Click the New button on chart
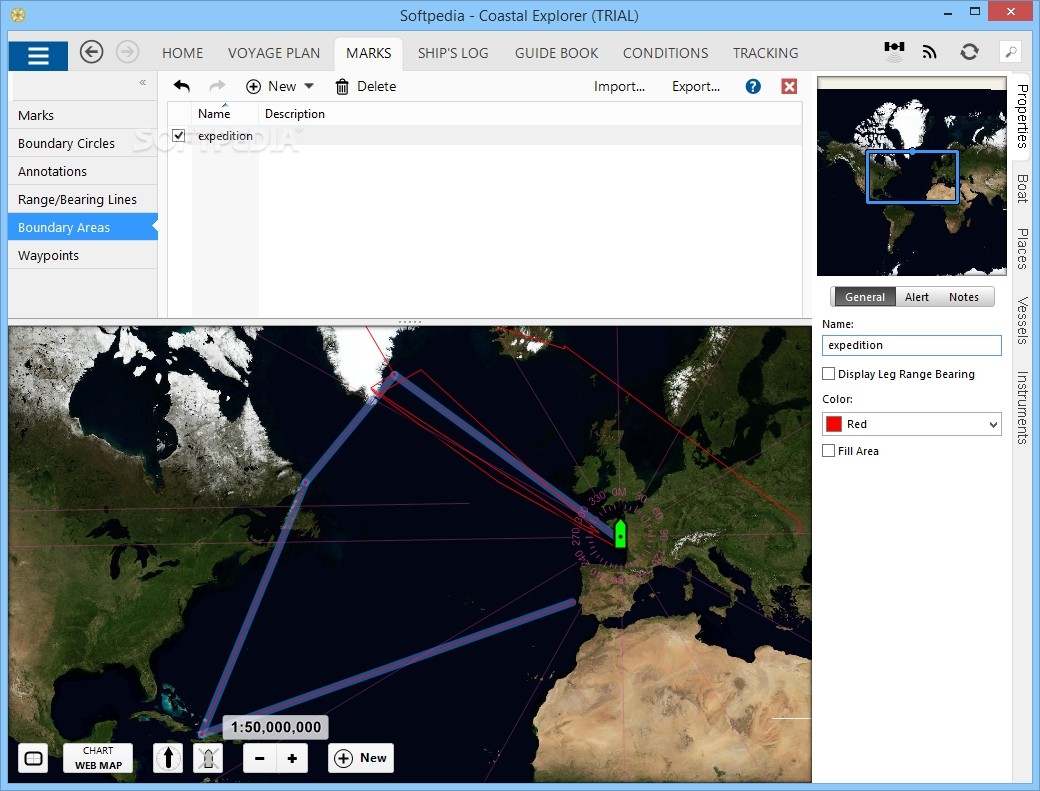This screenshot has width=1040, height=791. click(x=361, y=758)
